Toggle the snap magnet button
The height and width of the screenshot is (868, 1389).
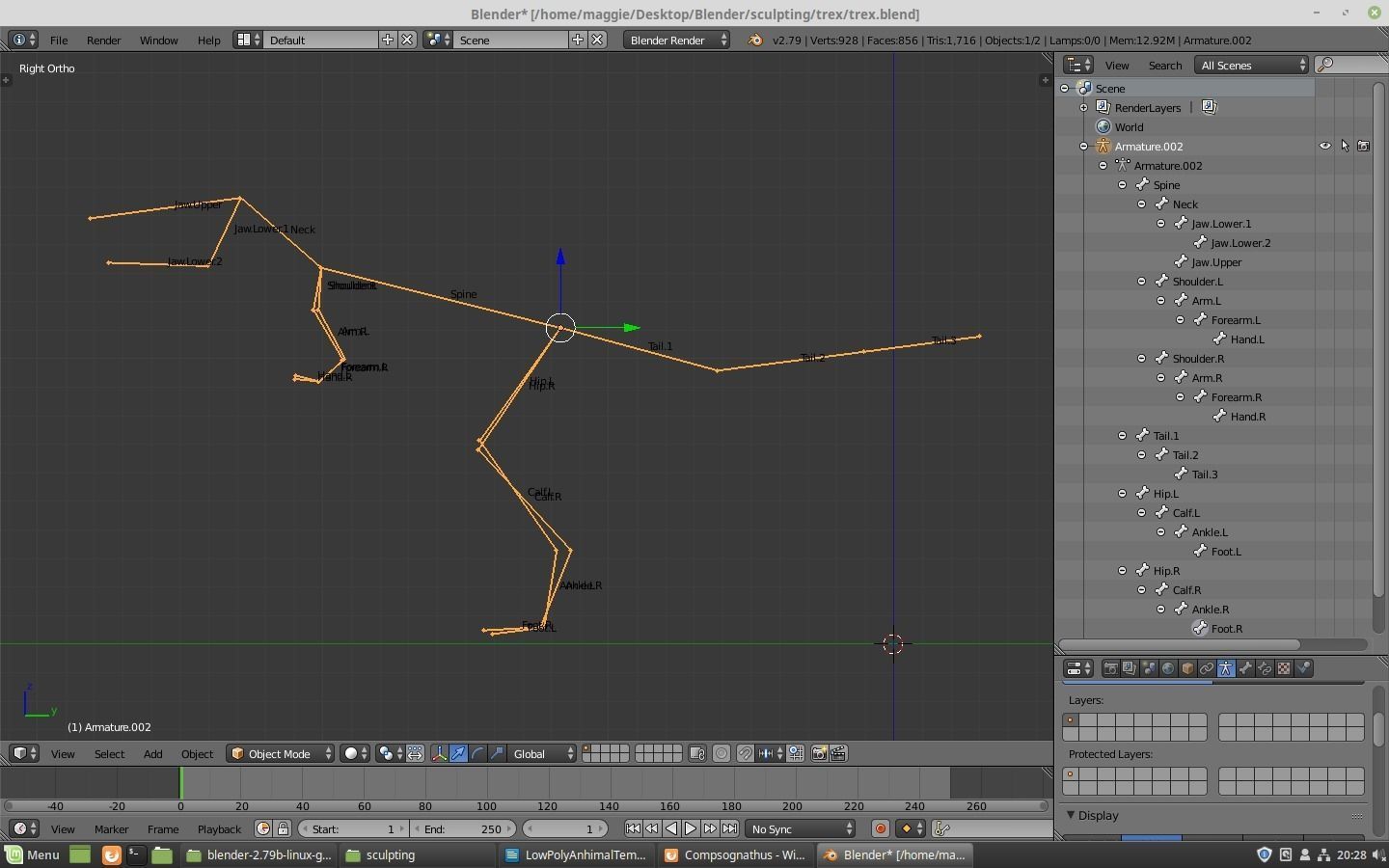point(746,753)
